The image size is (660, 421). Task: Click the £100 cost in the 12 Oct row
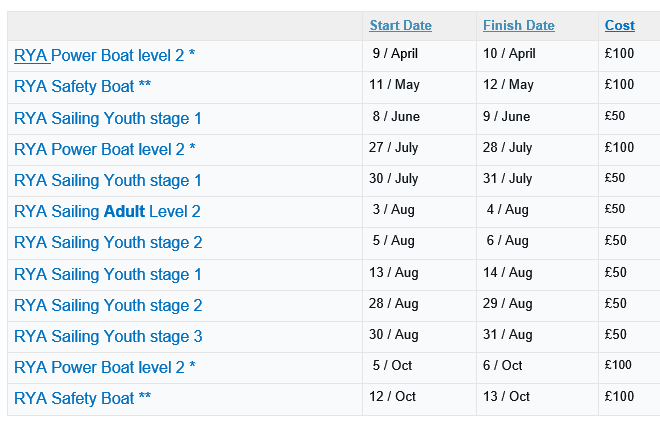click(619, 396)
